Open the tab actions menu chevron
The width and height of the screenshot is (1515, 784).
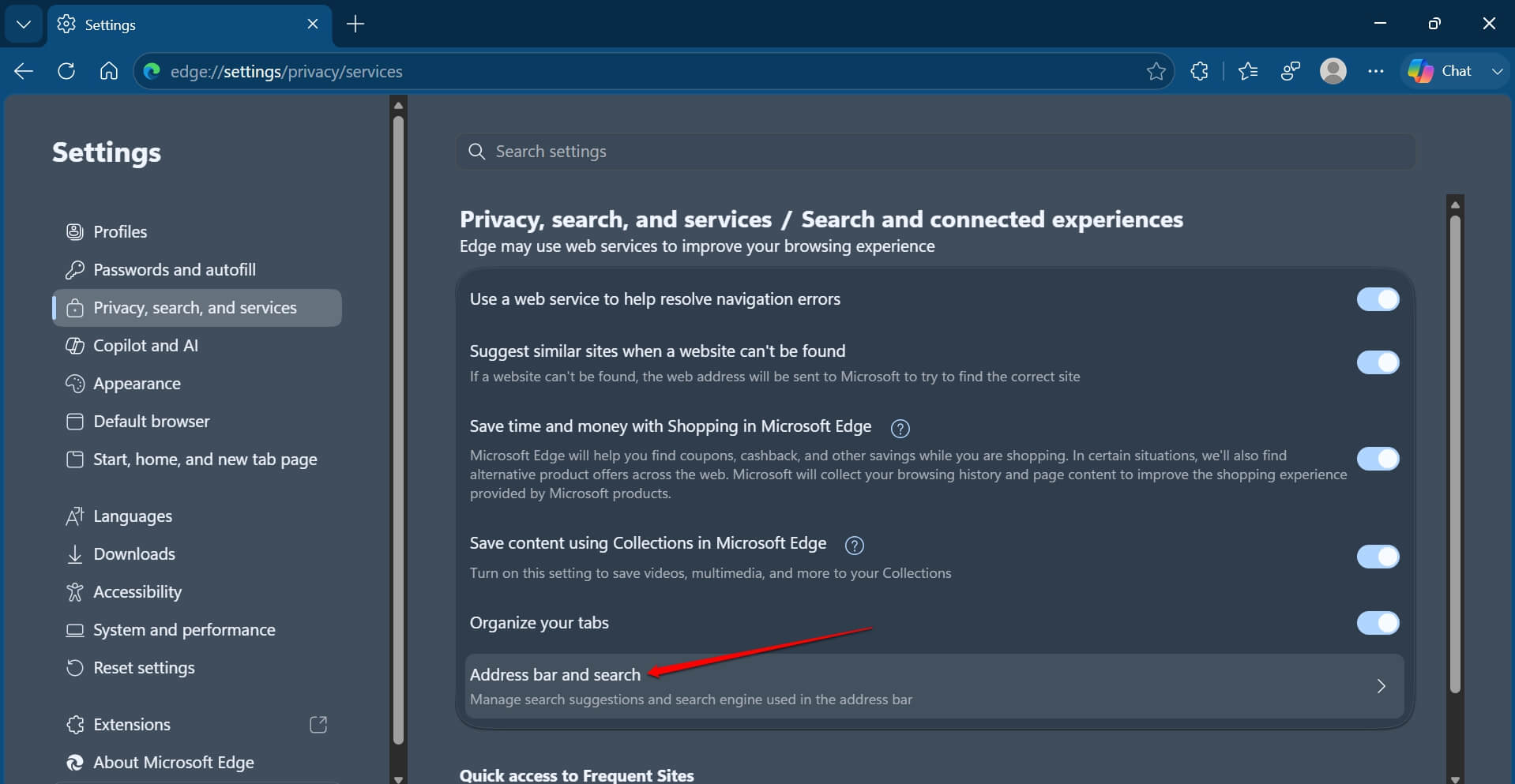click(24, 24)
